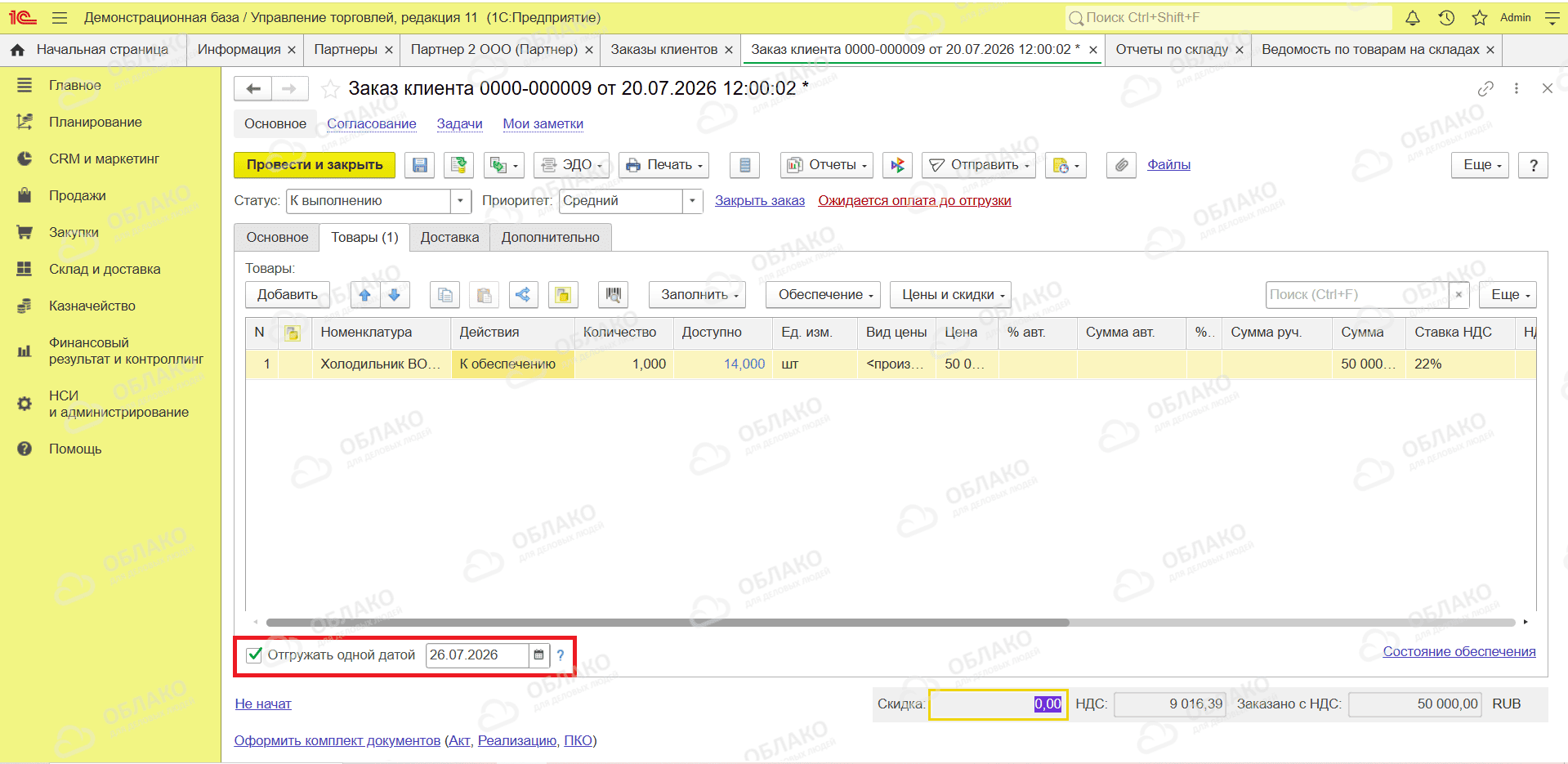Open the calendar picker for shipment date

pos(538,655)
